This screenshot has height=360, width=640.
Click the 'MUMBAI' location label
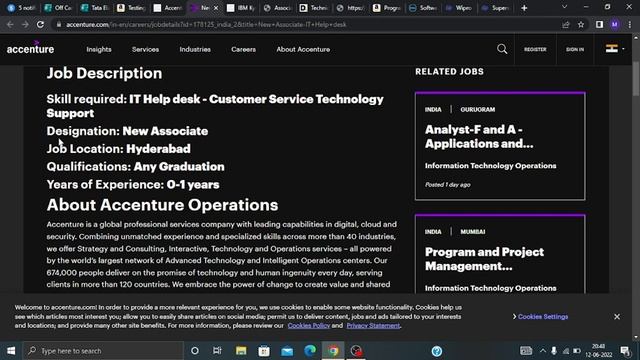click(x=473, y=231)
